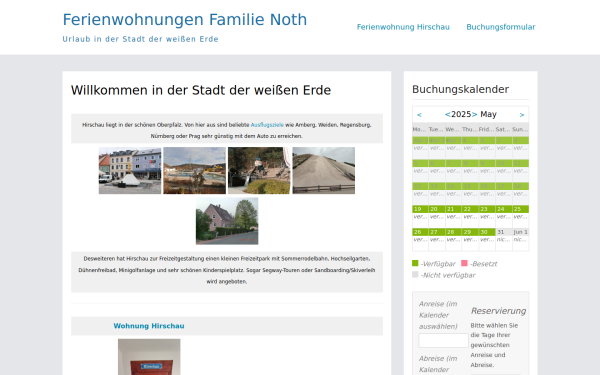Click unavailable day 31 in calendar
Image resolution: width=600 pixels, height=375 pixels.
pos(504,240)
